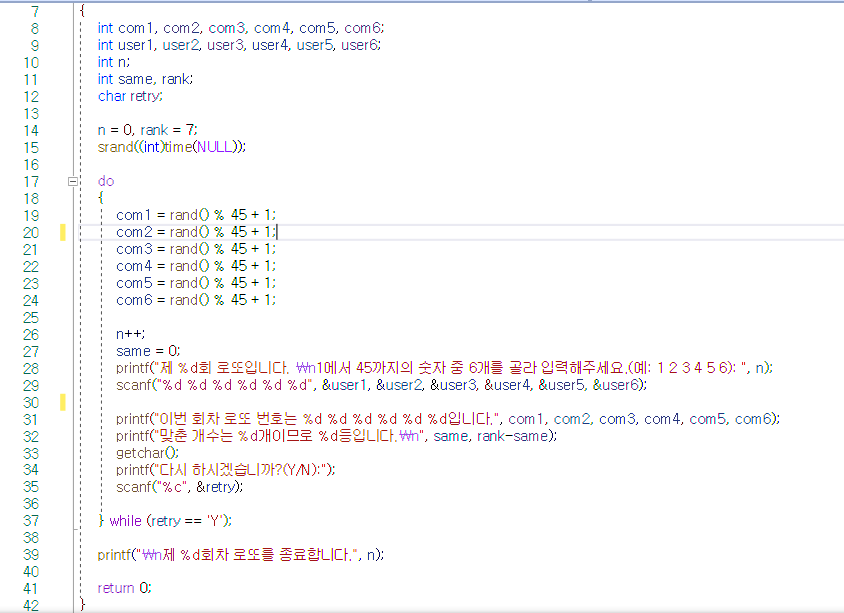Click the srand((int)time(NULL)) statement

[172, 147]
